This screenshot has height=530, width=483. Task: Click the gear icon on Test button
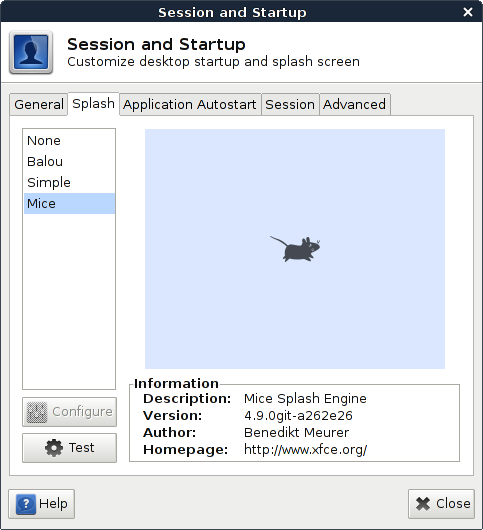(54, 448)
